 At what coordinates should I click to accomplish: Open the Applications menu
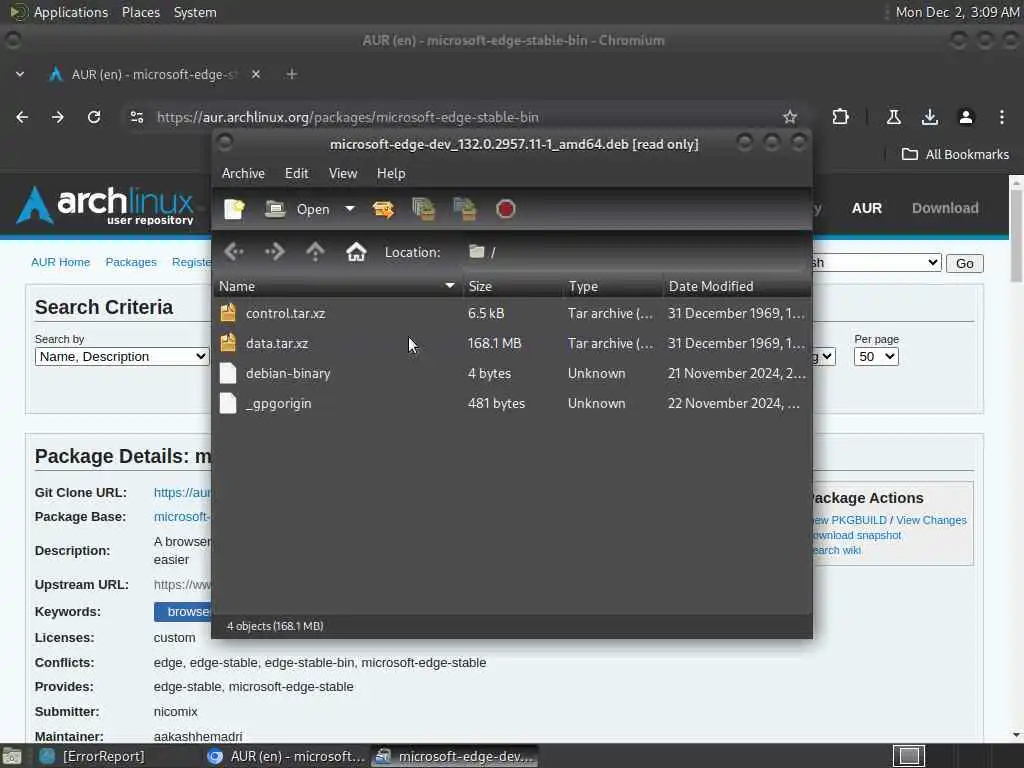coord(71,12)
